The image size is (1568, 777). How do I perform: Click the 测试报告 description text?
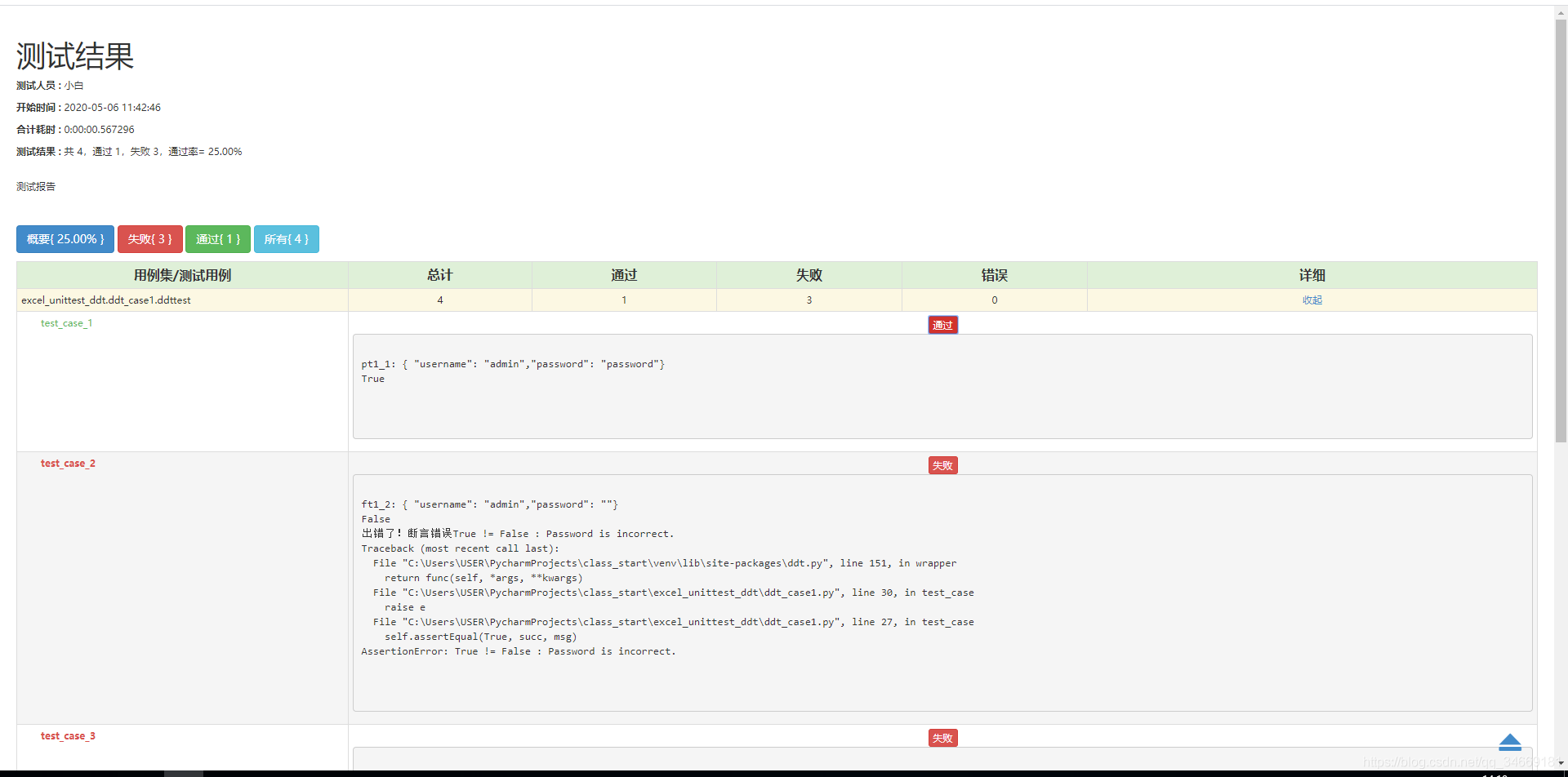click(x=36, y=187)
